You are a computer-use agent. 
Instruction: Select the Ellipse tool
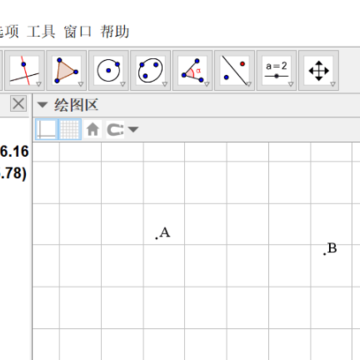point(151,70)
